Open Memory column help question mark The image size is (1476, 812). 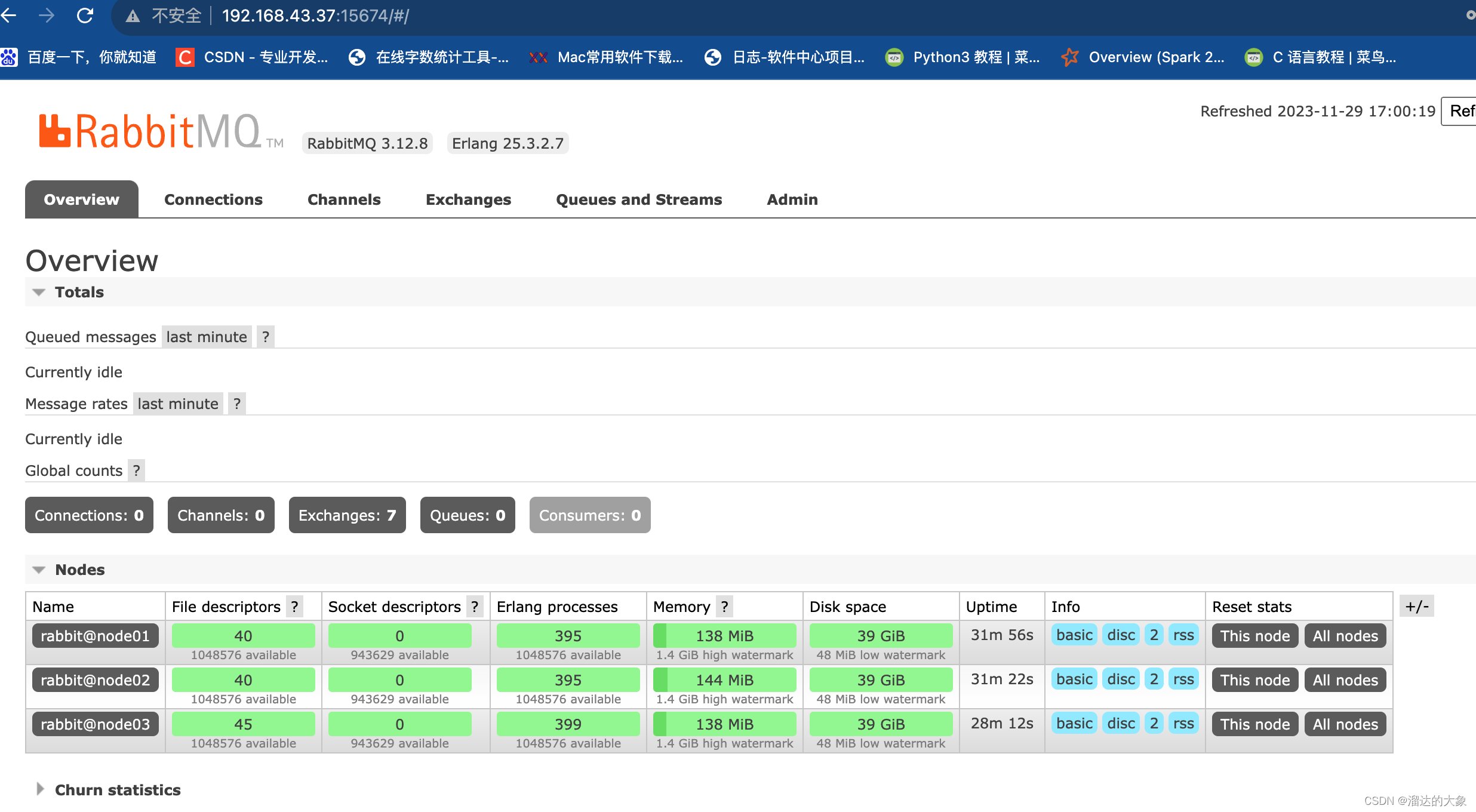[x=724, y=607]
